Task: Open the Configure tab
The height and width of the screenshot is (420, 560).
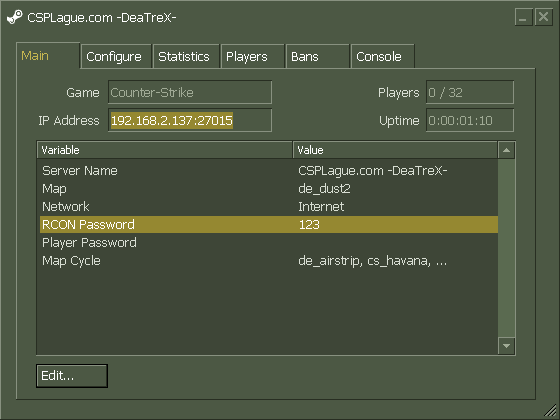Action: point(116,56)
